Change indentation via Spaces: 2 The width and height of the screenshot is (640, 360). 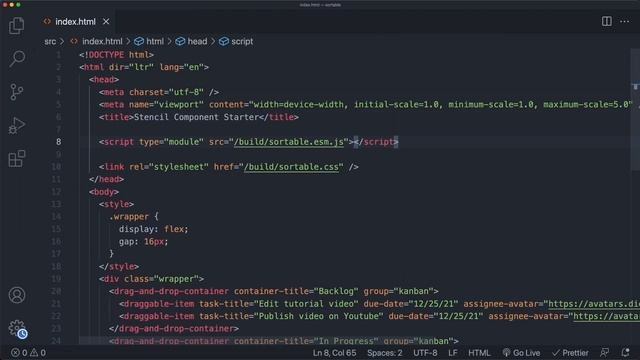pos(384,353)
